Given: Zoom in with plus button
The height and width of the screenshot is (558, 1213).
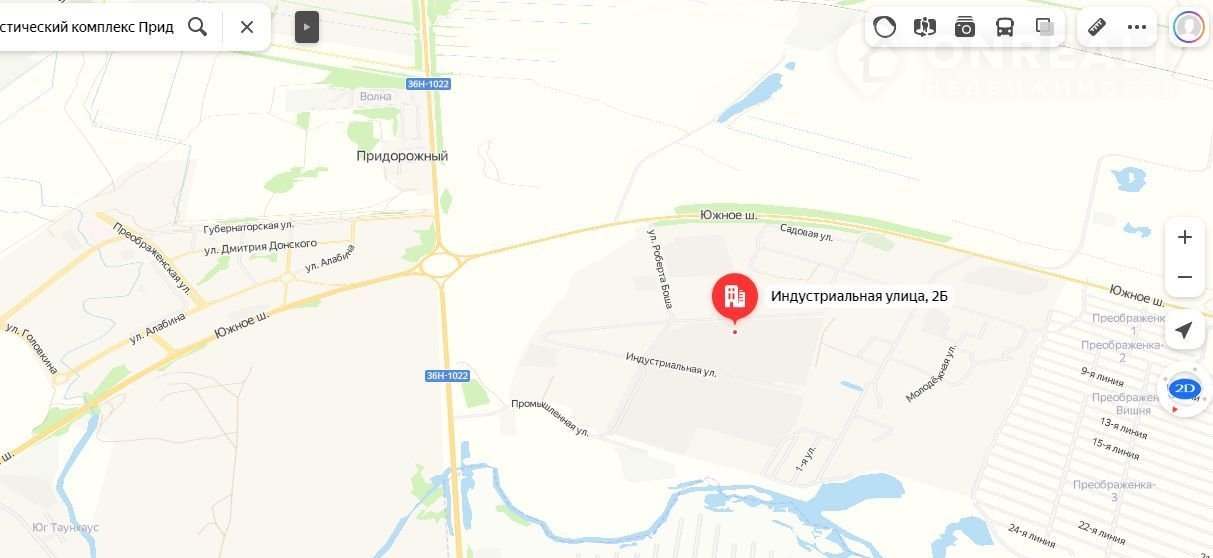Looking at the screenshot, I should coord(1185,237).
